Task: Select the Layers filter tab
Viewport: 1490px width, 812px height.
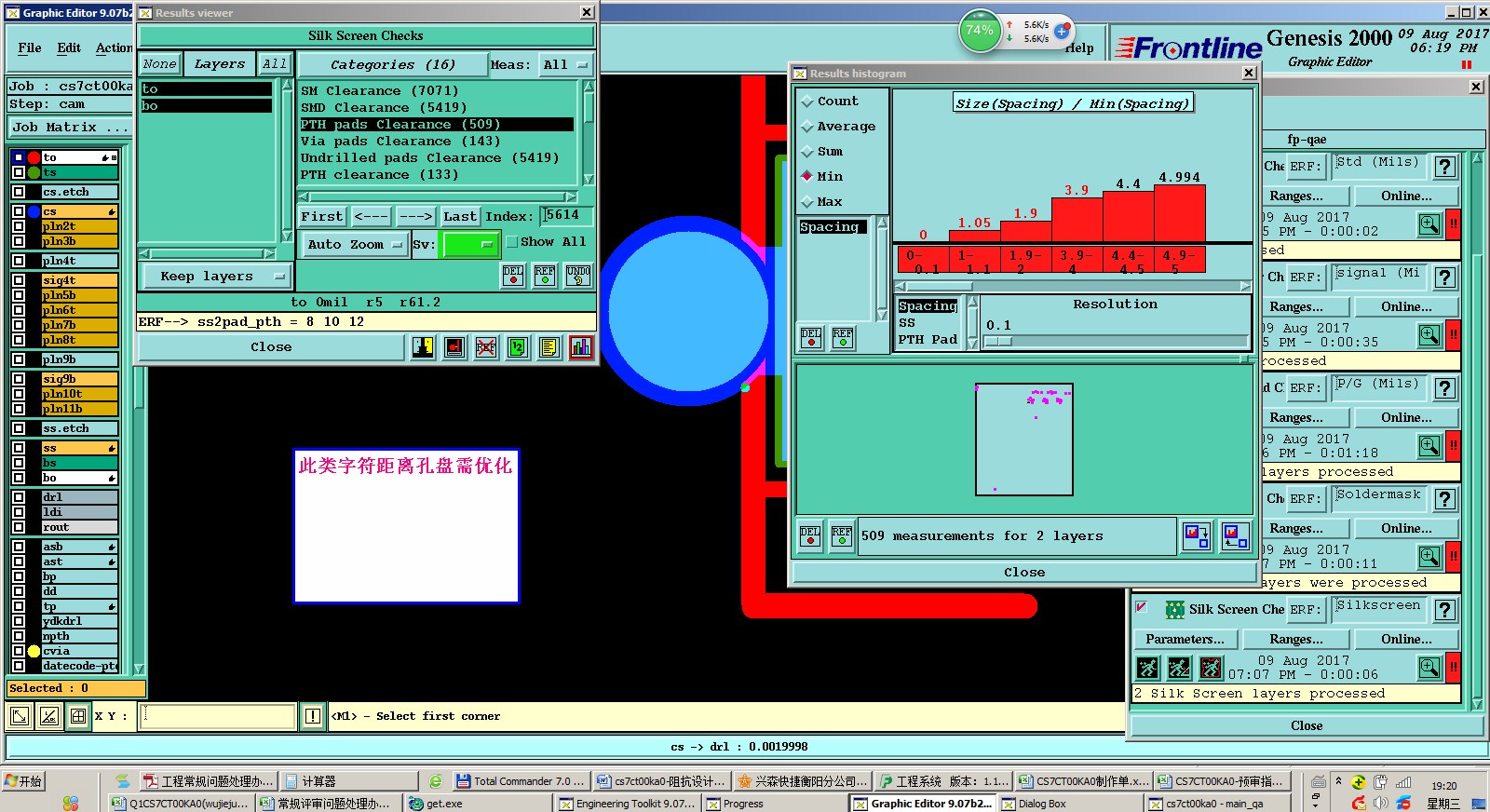Action: coord(220,64)
